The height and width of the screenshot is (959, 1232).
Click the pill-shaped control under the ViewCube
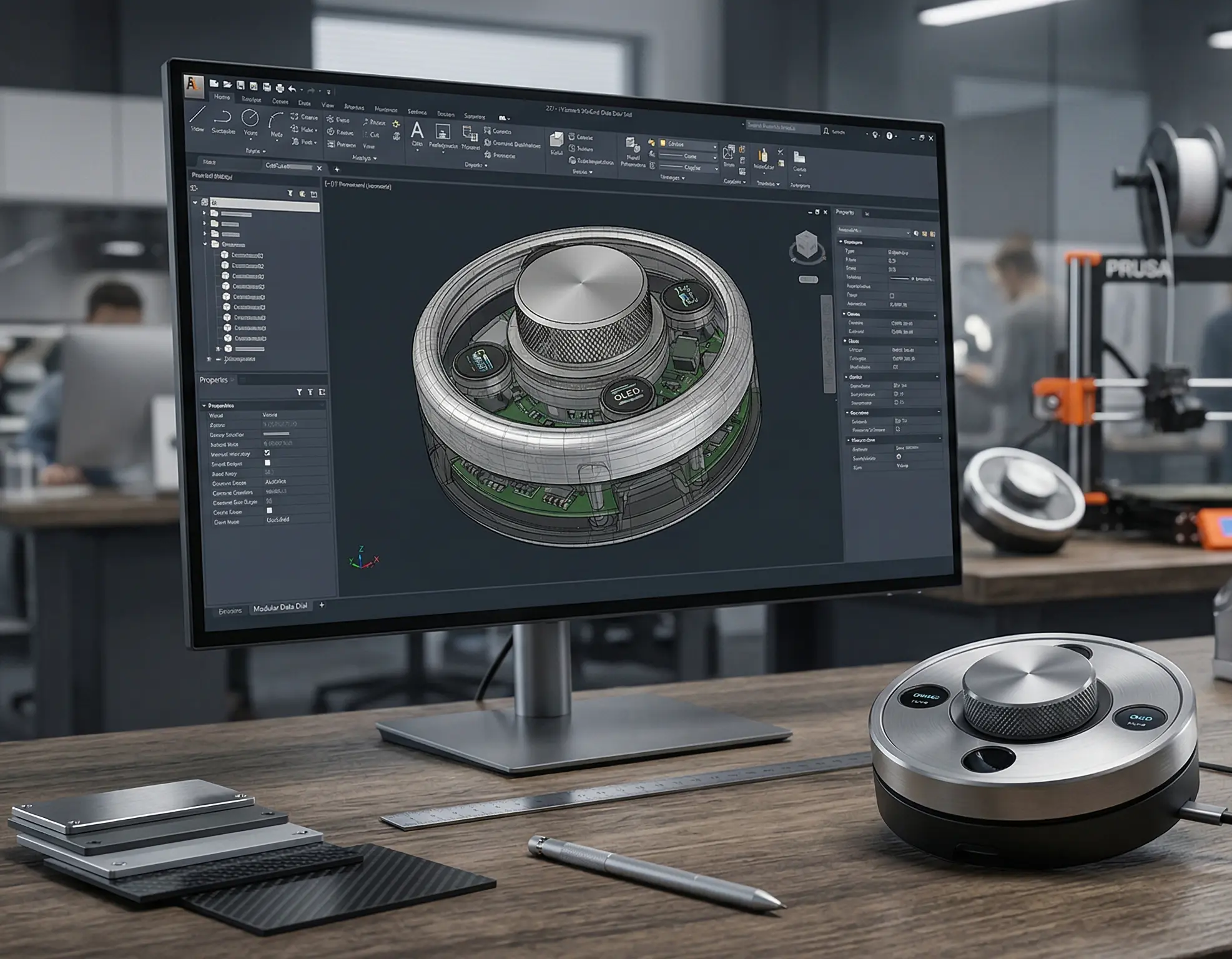pyautogui.click(x=809, y=279)
